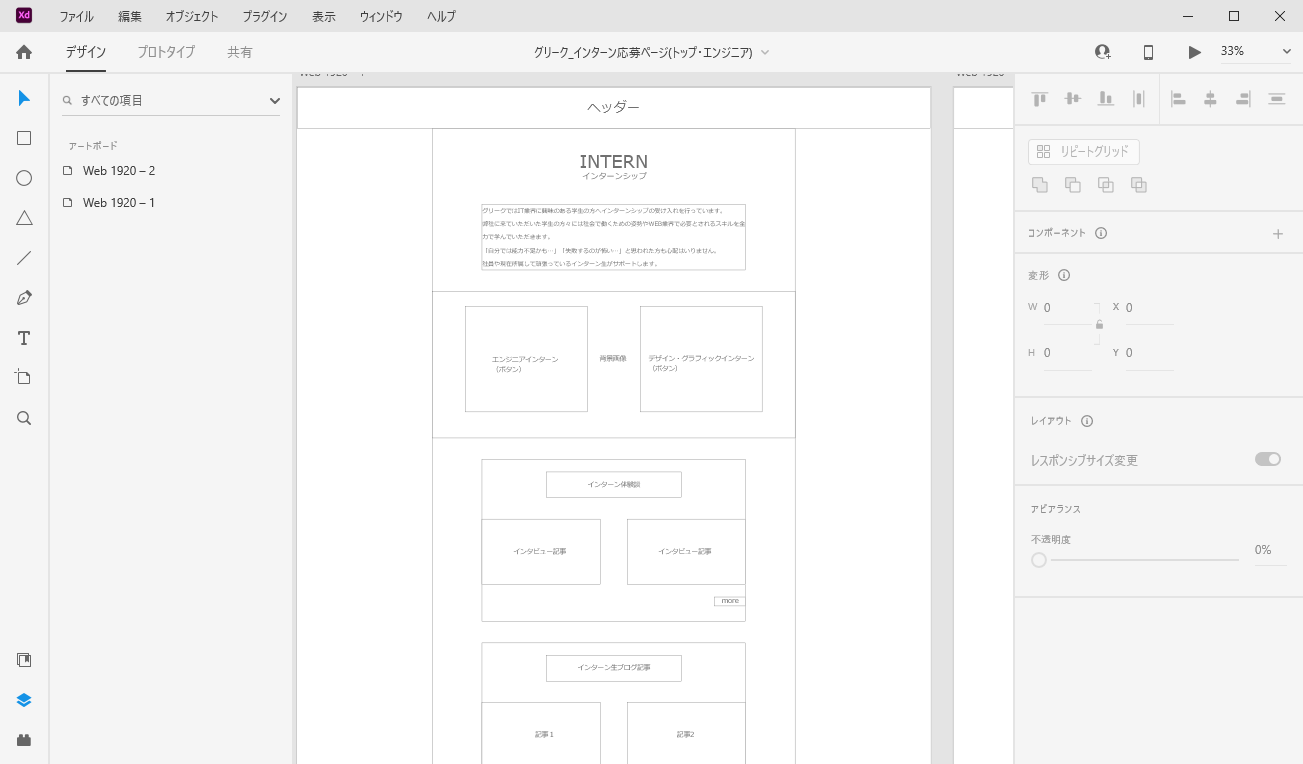Click リピートグリッド button
The image size is (1303, 764).
(1084, 152)
